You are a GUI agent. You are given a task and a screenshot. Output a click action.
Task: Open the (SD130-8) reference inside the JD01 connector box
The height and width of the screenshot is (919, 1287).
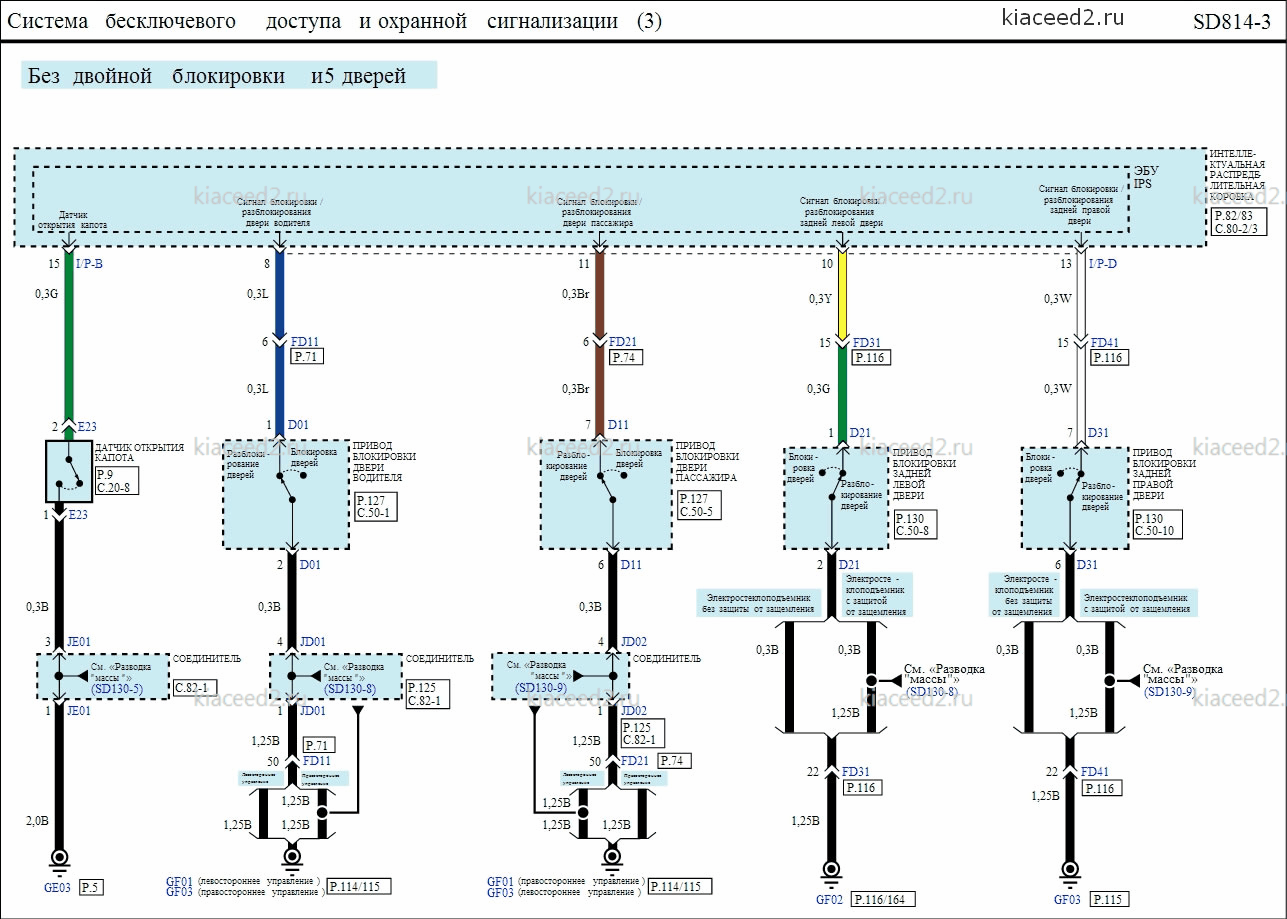click(x=350, y=690)
